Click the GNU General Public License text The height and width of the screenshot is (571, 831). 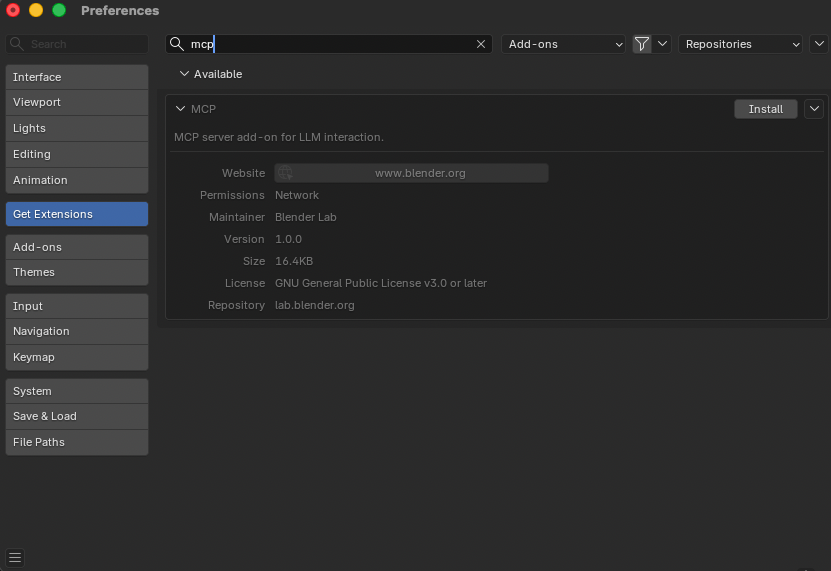pyautogui.click(x=381, y=283)
